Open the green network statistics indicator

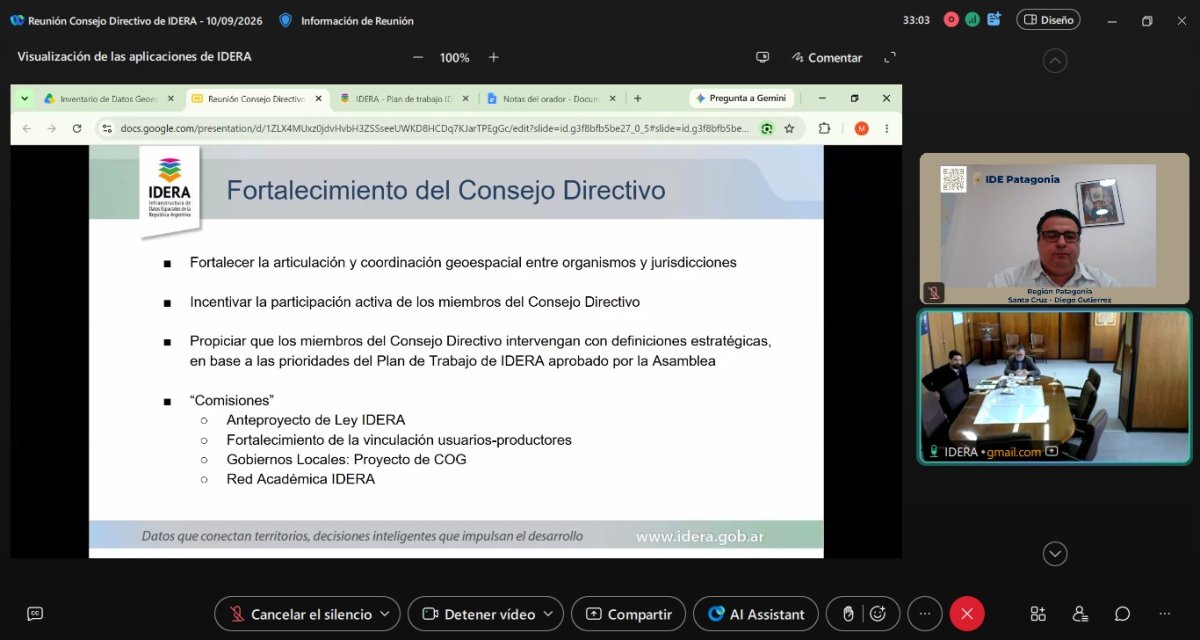point(972,20)
